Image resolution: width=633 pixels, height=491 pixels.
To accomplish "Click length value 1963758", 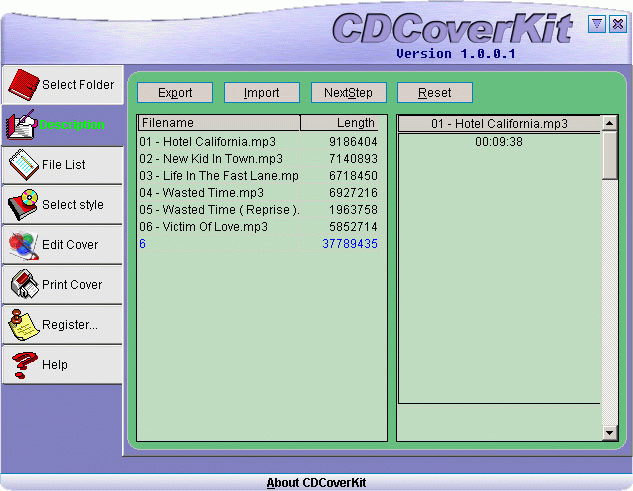I will [x=353, y=210].
